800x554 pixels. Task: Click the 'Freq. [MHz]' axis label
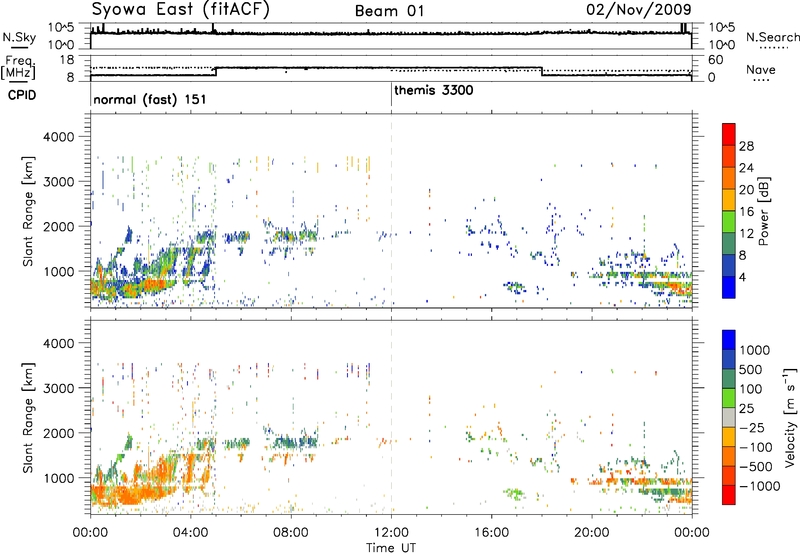[18, 67]
